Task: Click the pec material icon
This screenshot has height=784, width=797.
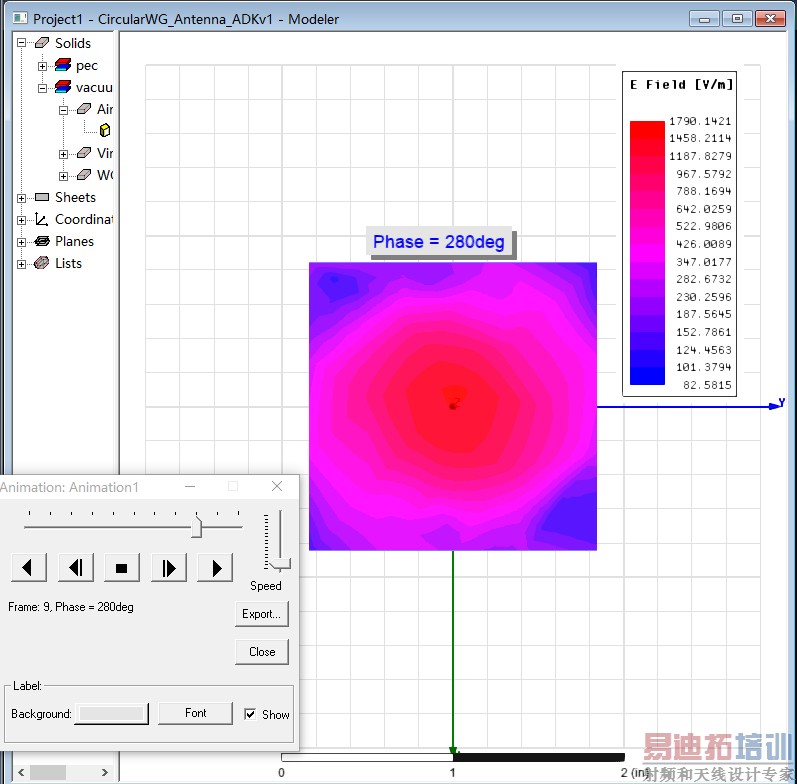Action: (62, 65)
